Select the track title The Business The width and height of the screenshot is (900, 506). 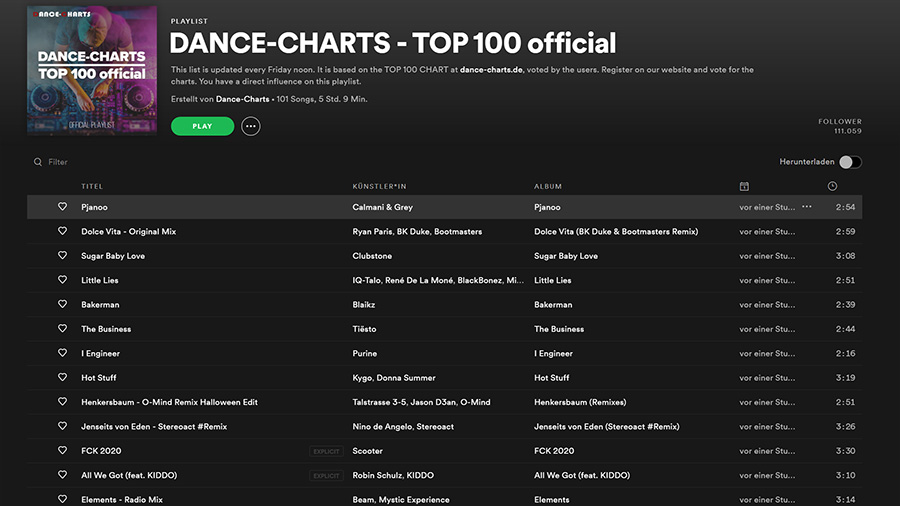[x=106, y=329]
